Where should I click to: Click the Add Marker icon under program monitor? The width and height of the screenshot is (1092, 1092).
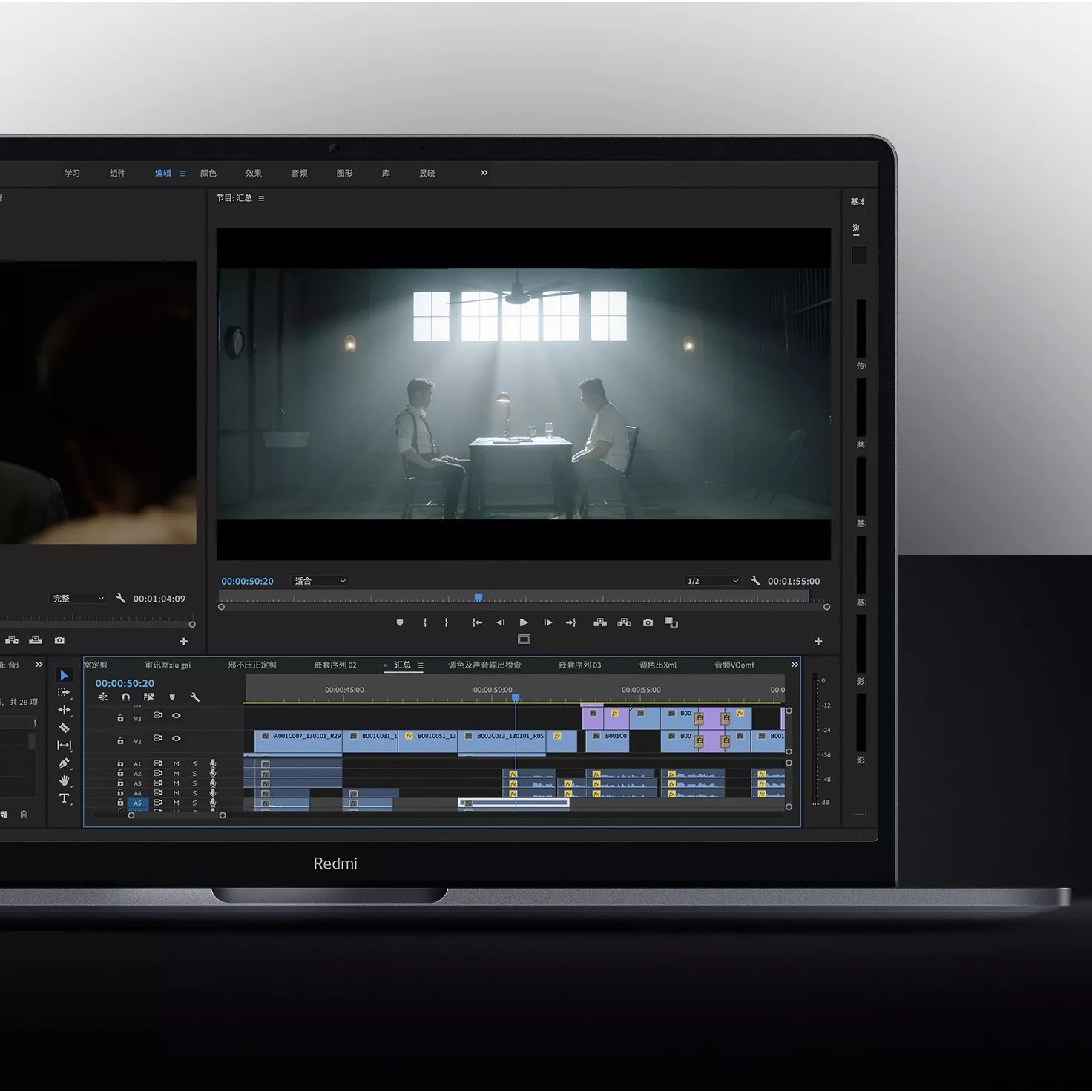point(400,622)
